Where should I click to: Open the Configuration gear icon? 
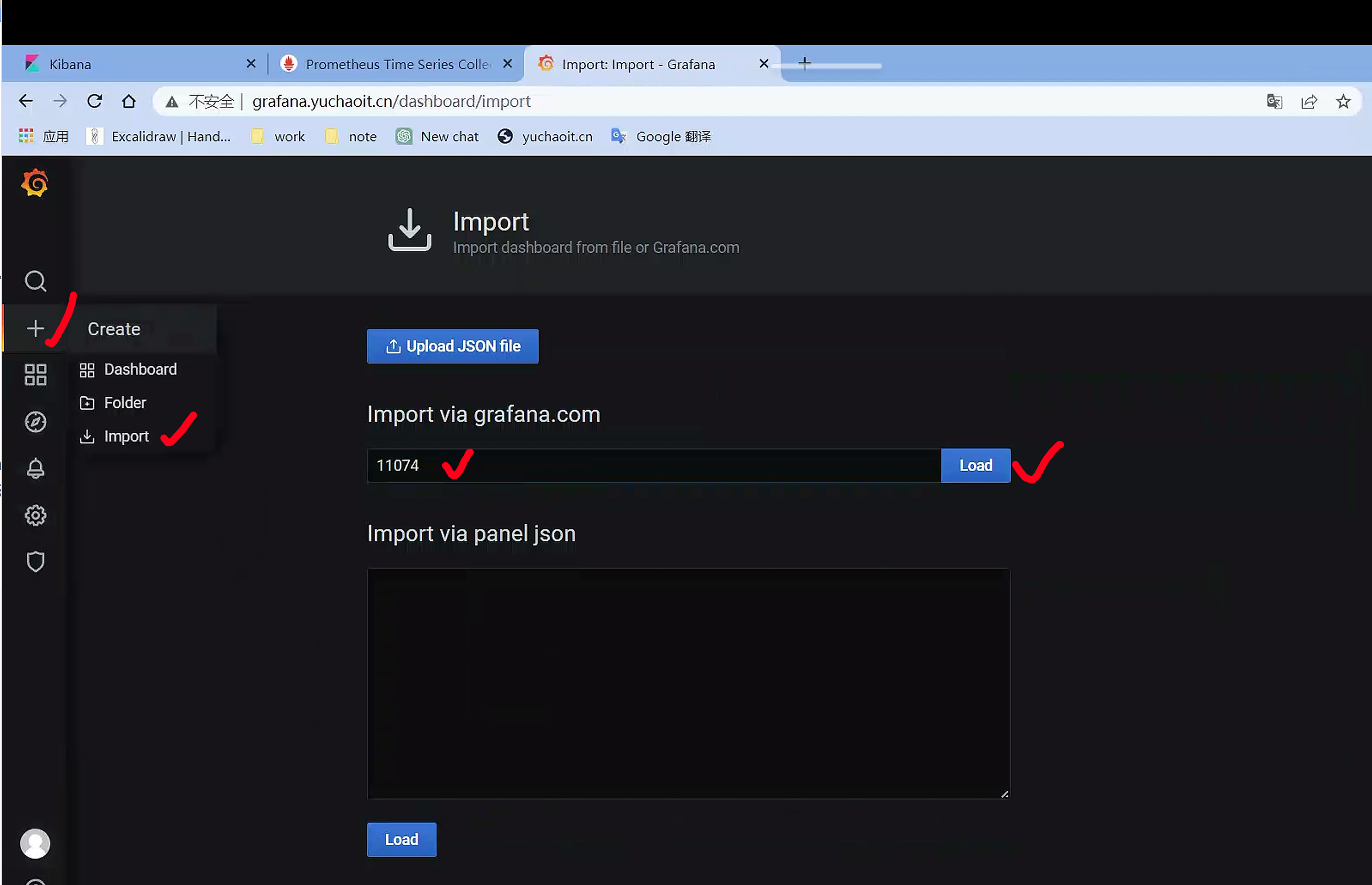click(35, 515)
